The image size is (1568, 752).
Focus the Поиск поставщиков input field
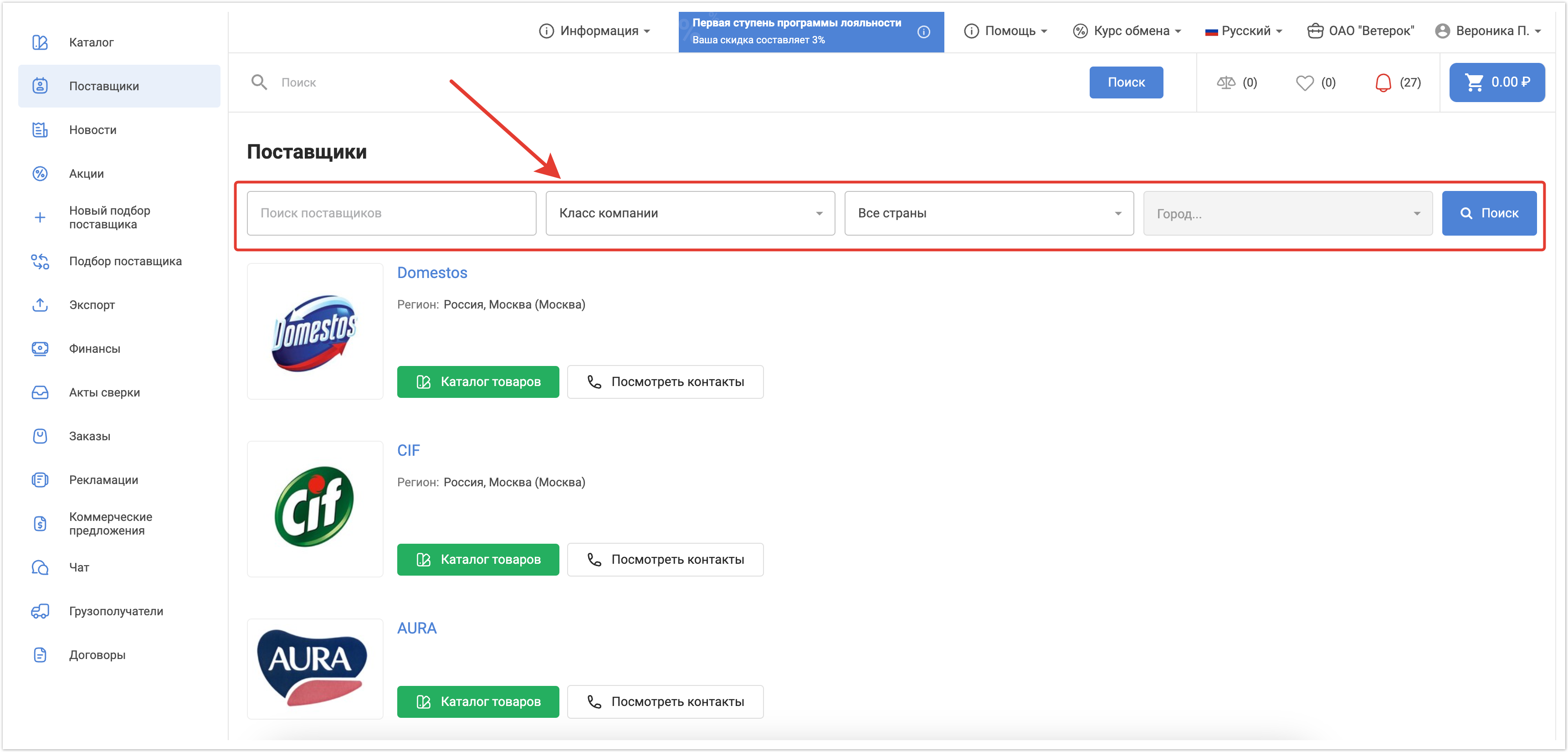click(x=391, y=213)
